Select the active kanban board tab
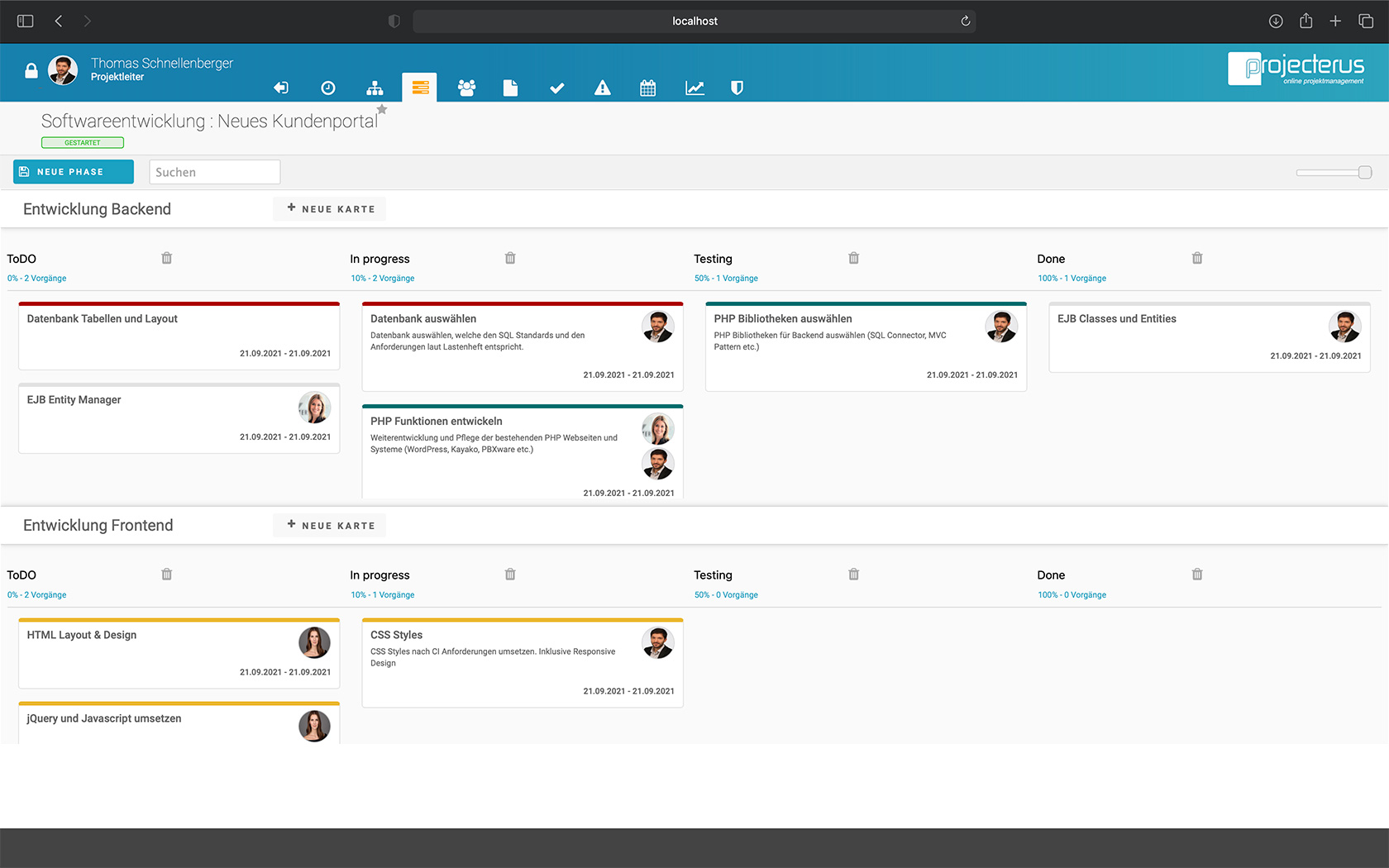1389x868 pixels. point(420,88)
